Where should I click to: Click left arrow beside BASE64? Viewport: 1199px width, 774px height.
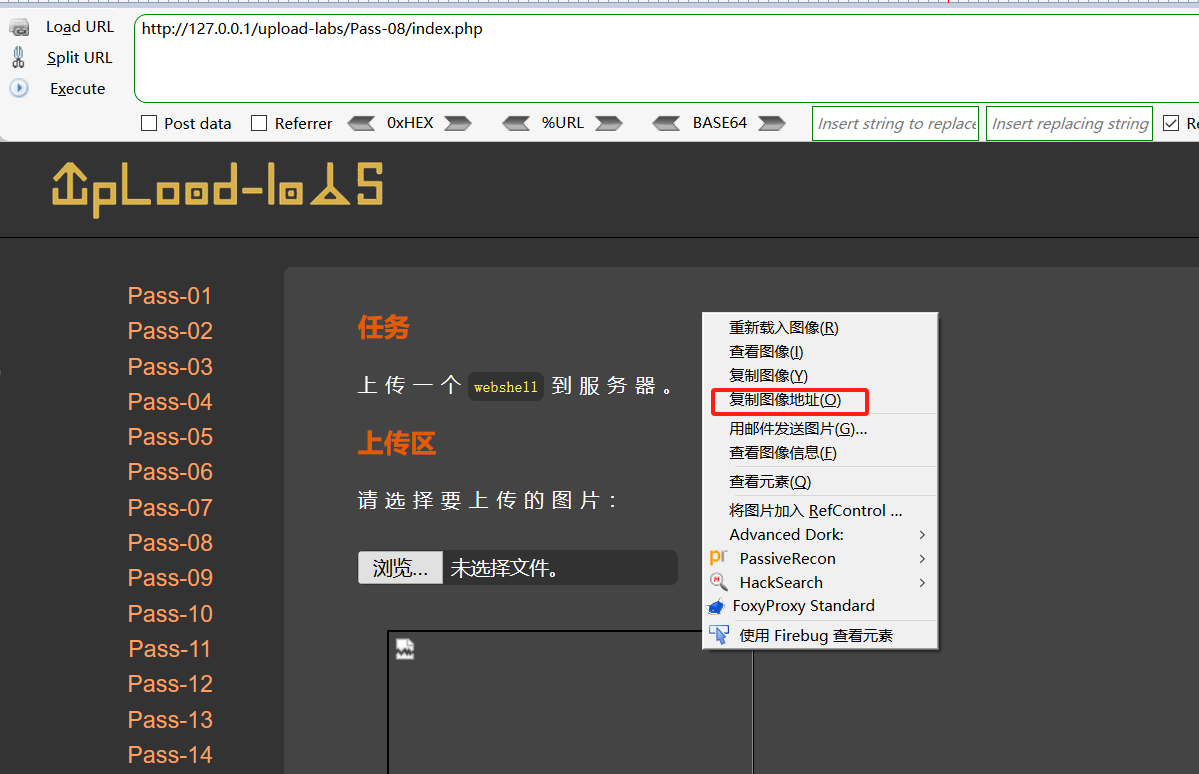coord(666,123)
